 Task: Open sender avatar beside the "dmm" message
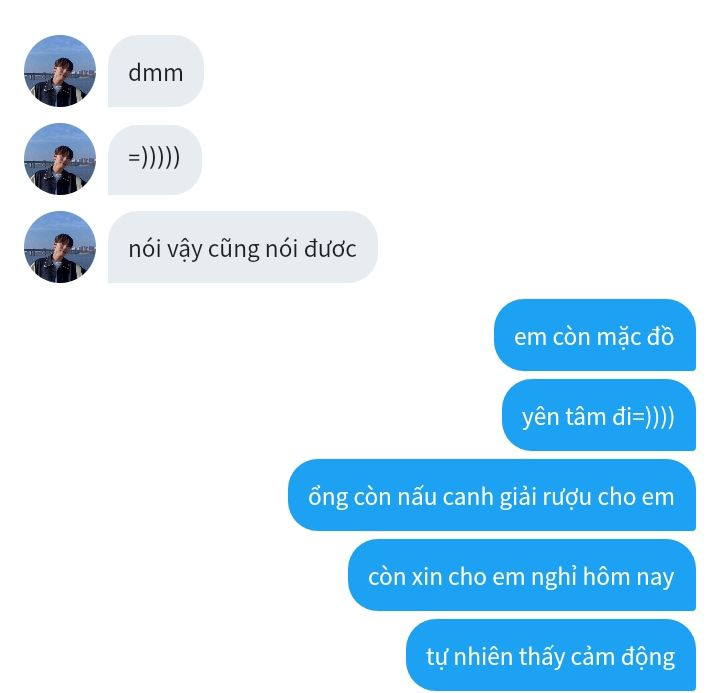pyautogui.click(x=60, y=71)
